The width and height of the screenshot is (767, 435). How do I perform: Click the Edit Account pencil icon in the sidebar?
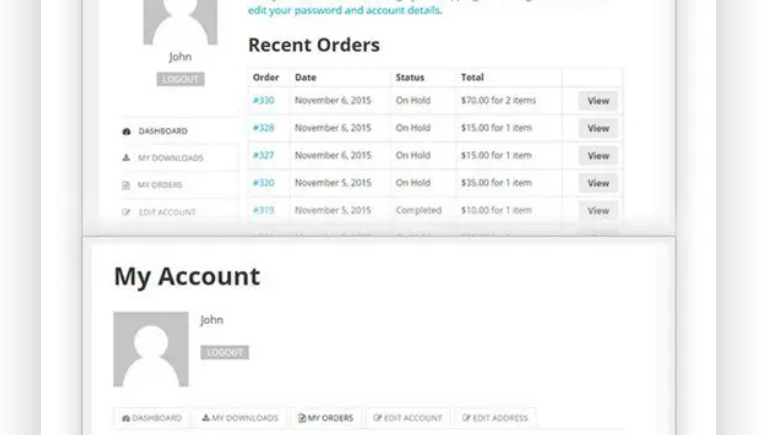click(x=127, y=212)
